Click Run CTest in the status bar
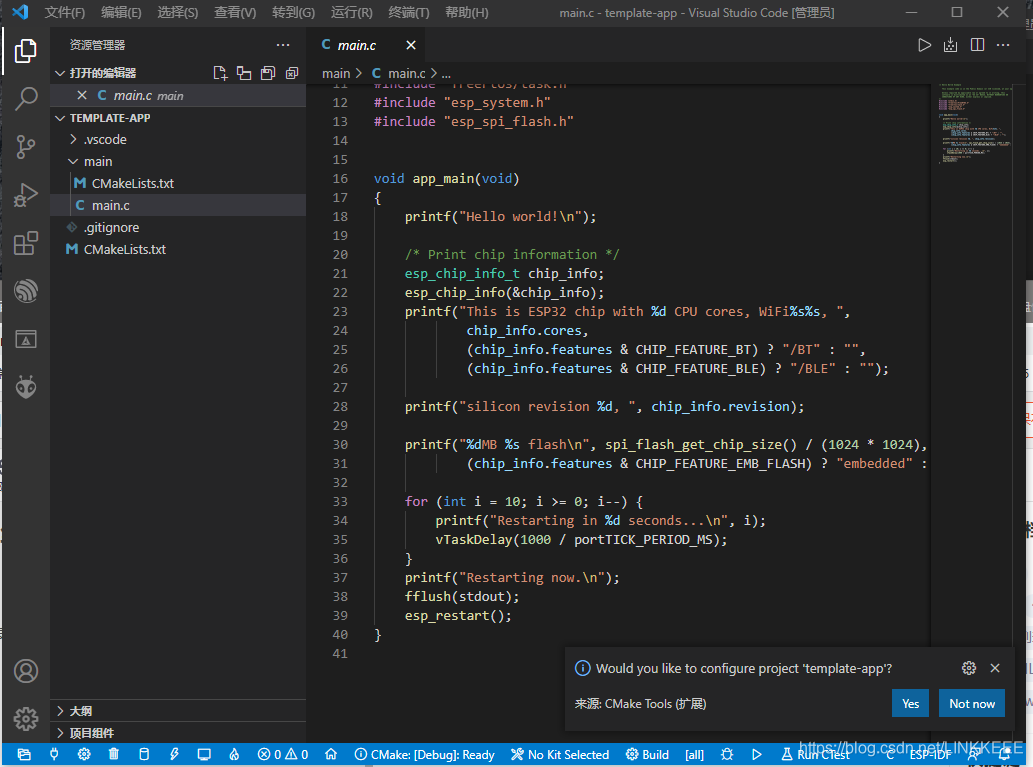This screenshot has width=1033, height=767. click(x=815, y=754)
